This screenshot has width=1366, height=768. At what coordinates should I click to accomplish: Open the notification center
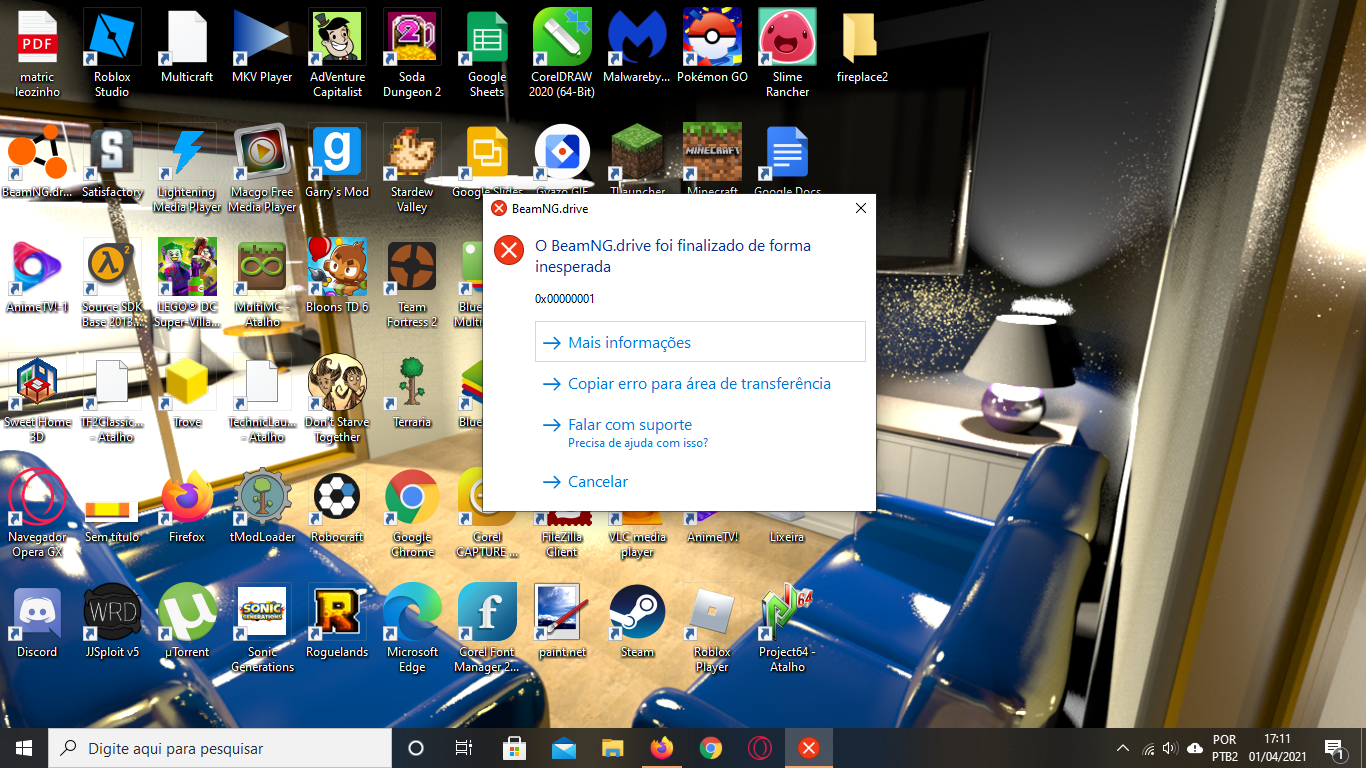1333,748
